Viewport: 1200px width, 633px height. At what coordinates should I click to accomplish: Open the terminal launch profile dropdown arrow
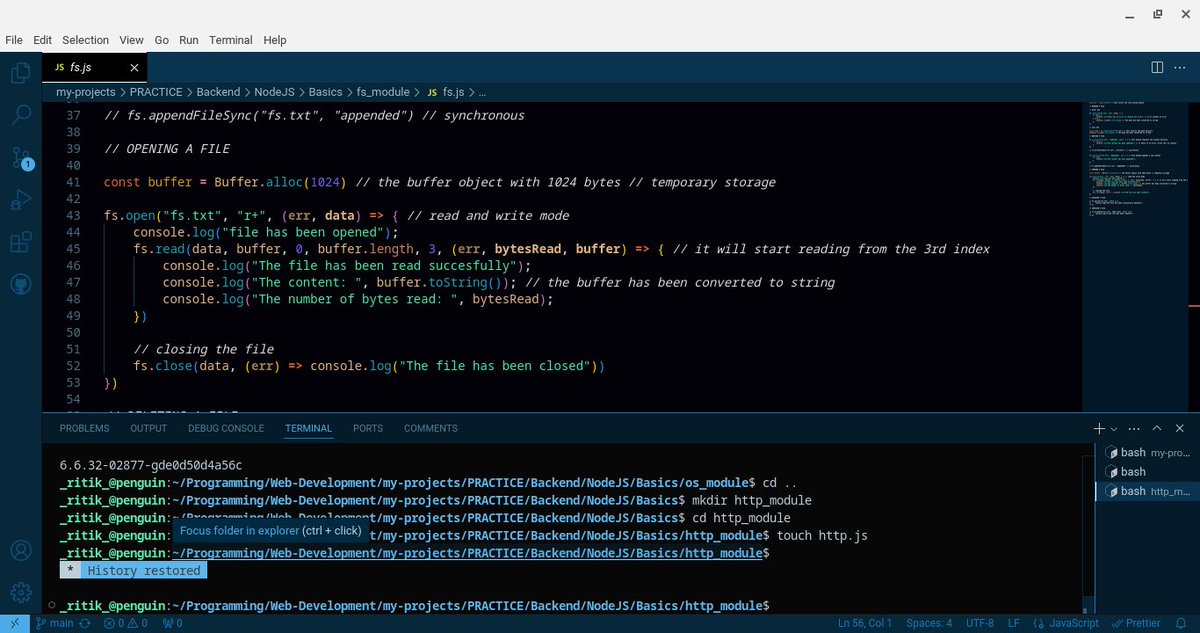point(1113,428)
